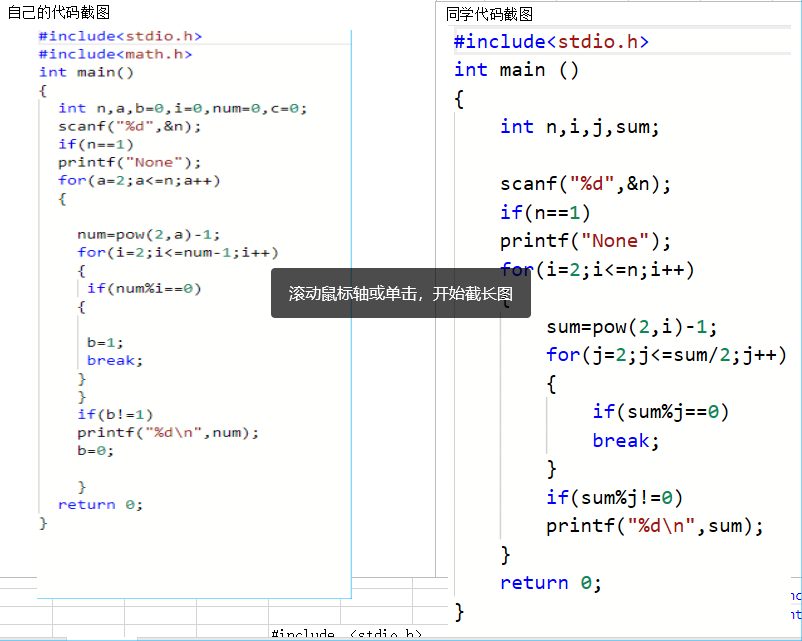This screenshot has width=802, height=641.
Task: Click the 滚动鼠标轴或单击，开始截长图 tooltip
Action: click(400, 293)
